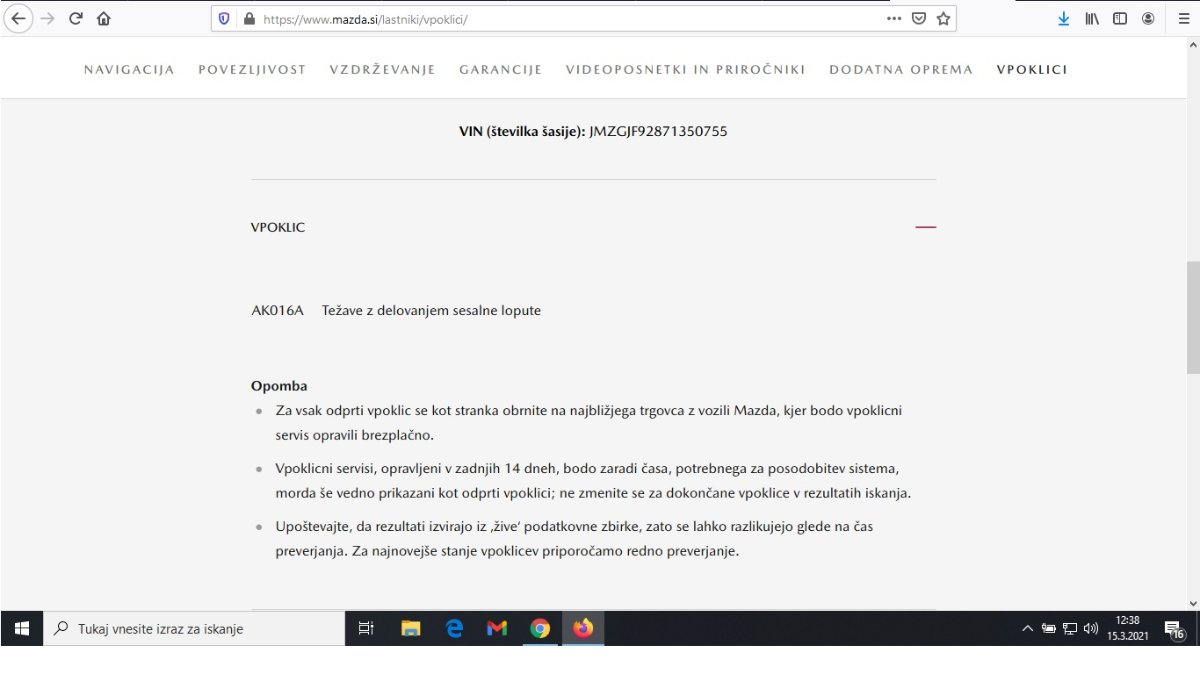The height and width of the screenshot is (674, 1200).
Task: Open the volume tray icon
Action: (x=1090, y=629)
